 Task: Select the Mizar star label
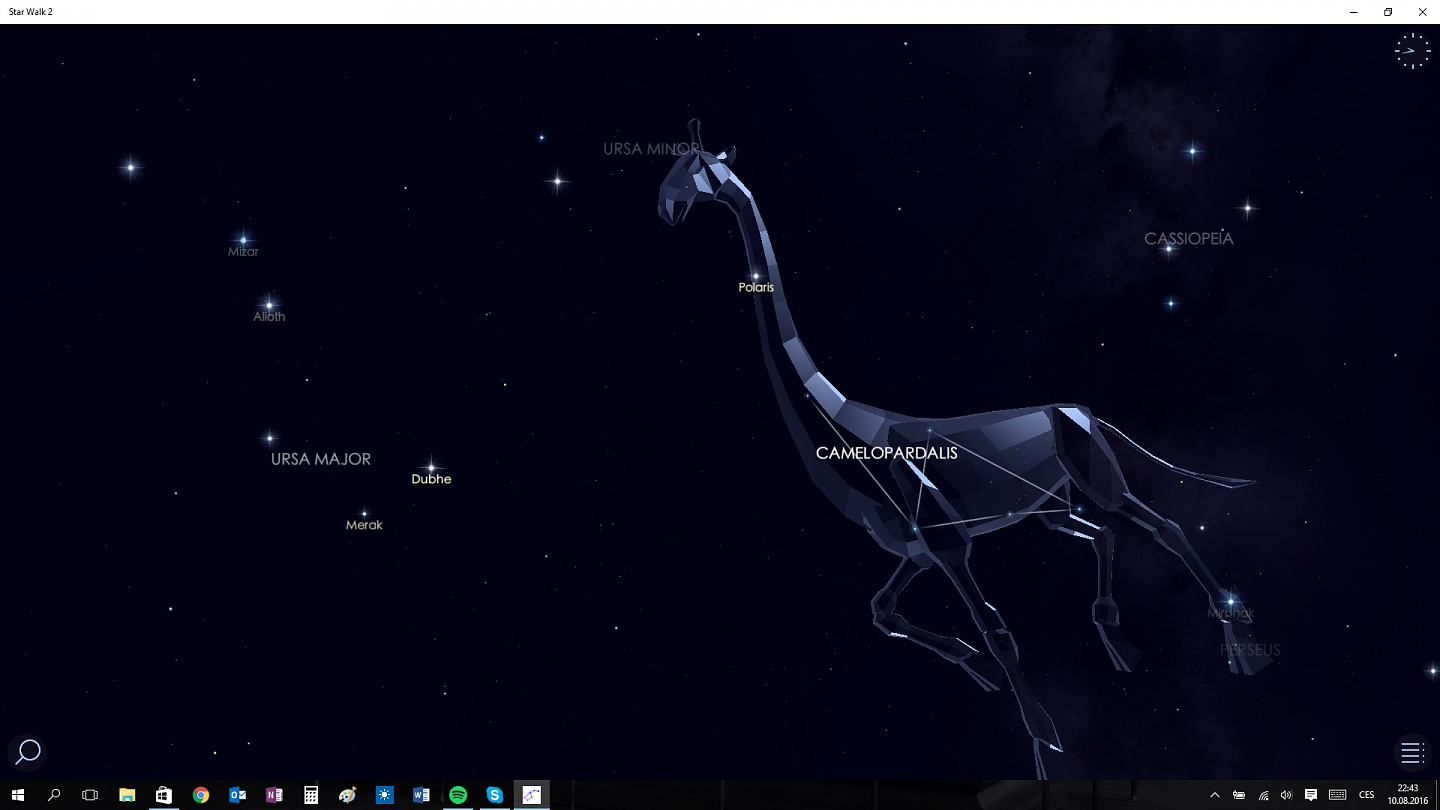(x=243, y=252)
